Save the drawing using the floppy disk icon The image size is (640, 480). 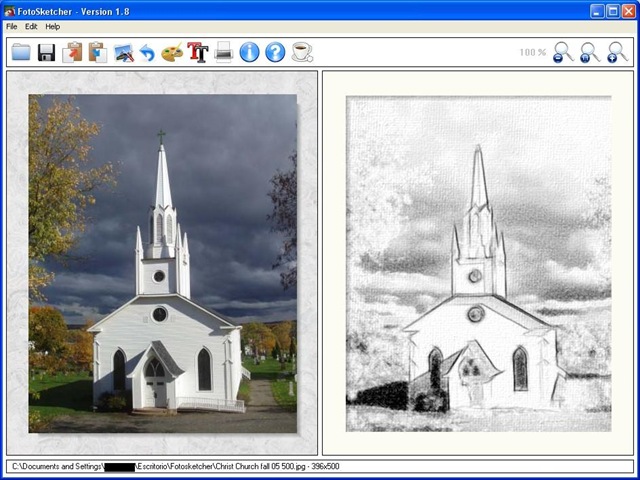[47, 52]
